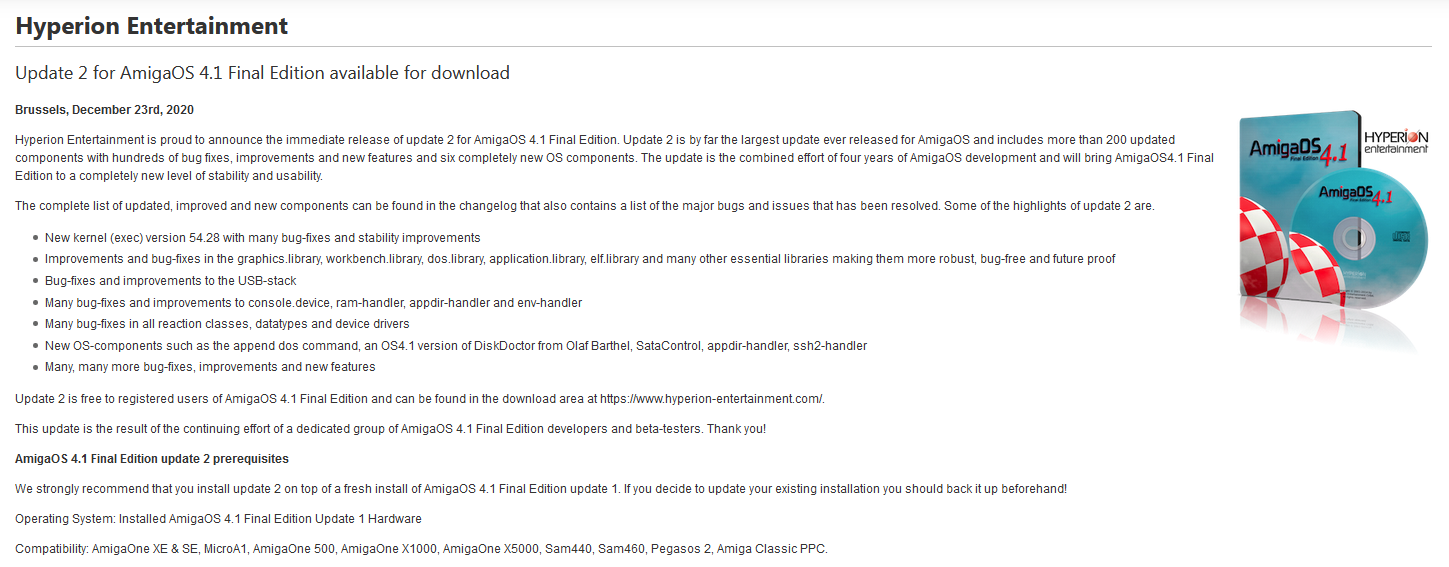
Task: Click the "Operating System: Installed AmigaOS" line
Action: click(x=218, y=519)
